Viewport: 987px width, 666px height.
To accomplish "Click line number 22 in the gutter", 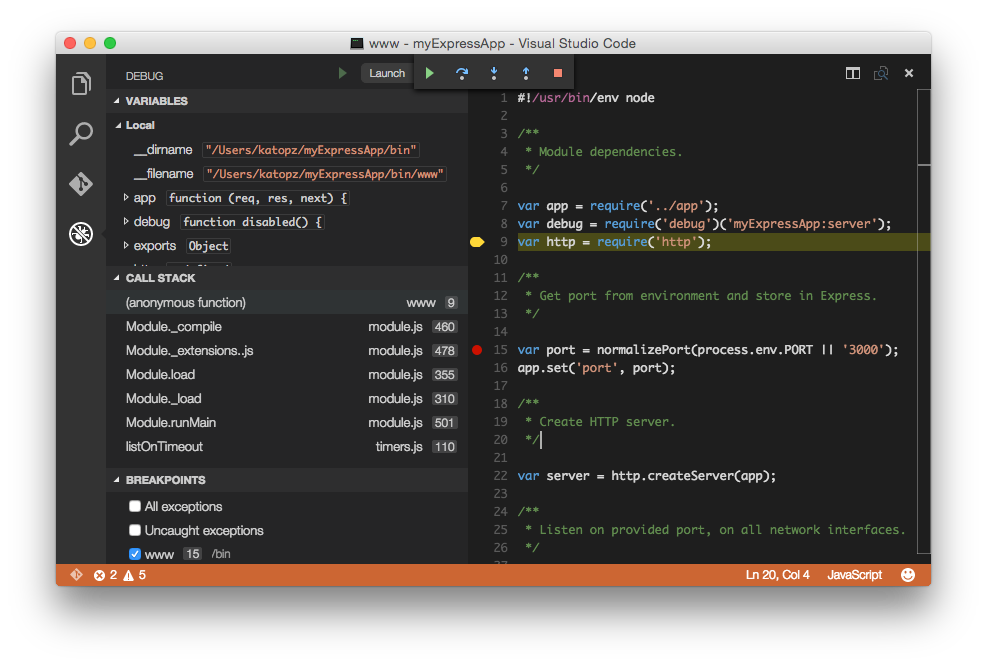I will 500,476.
